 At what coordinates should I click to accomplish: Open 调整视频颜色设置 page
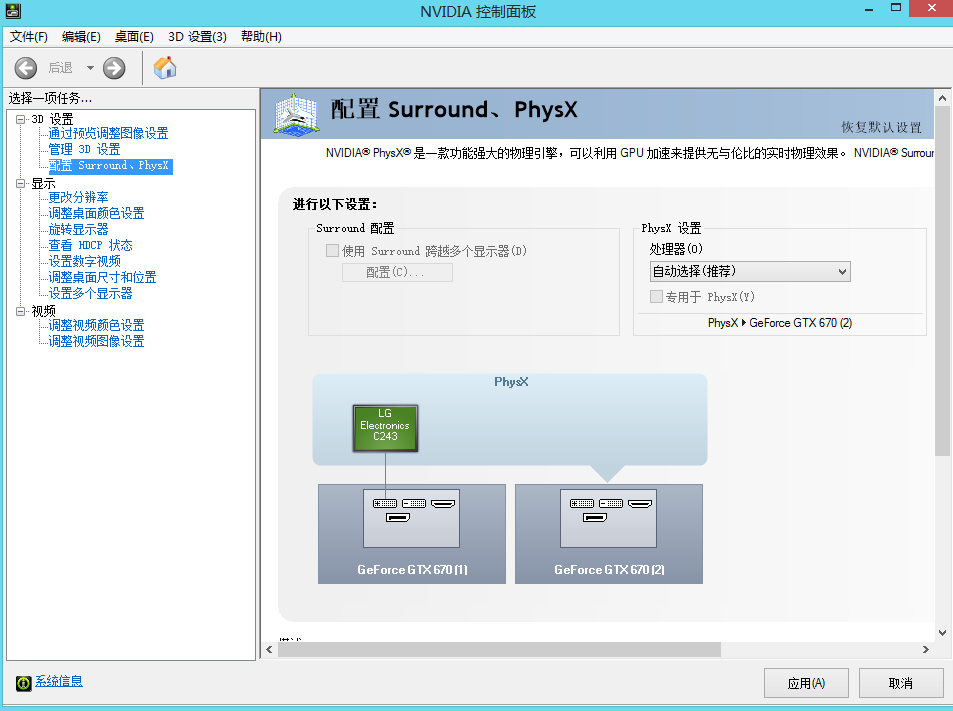tap(96, 325)
